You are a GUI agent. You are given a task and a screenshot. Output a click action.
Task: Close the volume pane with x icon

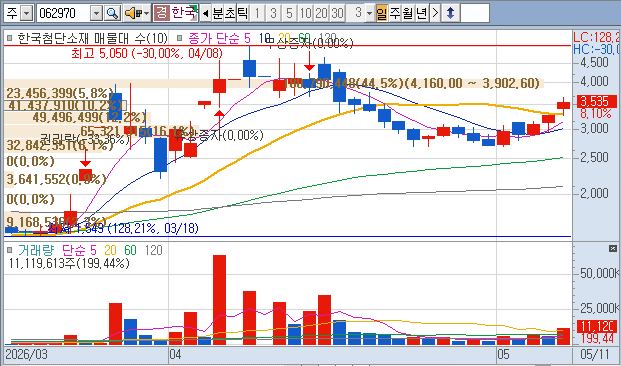[x=613, y=249]
